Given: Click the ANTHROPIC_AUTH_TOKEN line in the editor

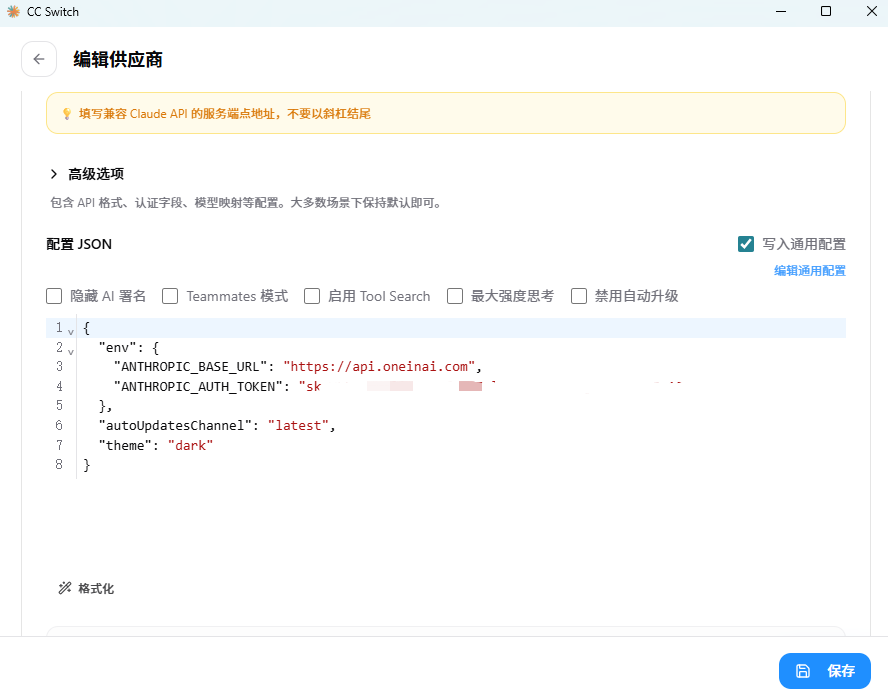Looking at the screenshot, I should 446,387.
